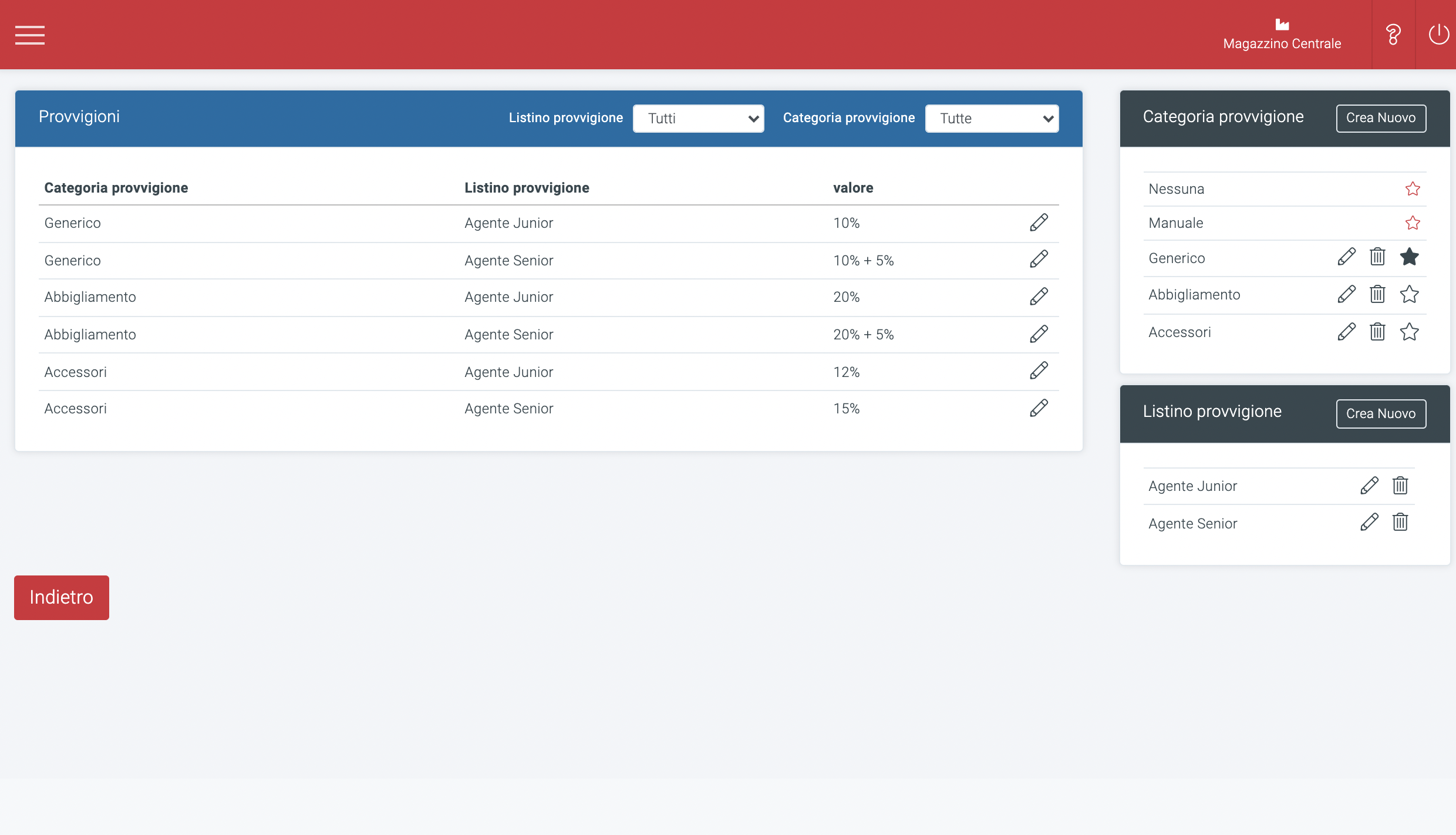Click Categoria provvigione column header
1456x835 pixels.
[116, 188]
